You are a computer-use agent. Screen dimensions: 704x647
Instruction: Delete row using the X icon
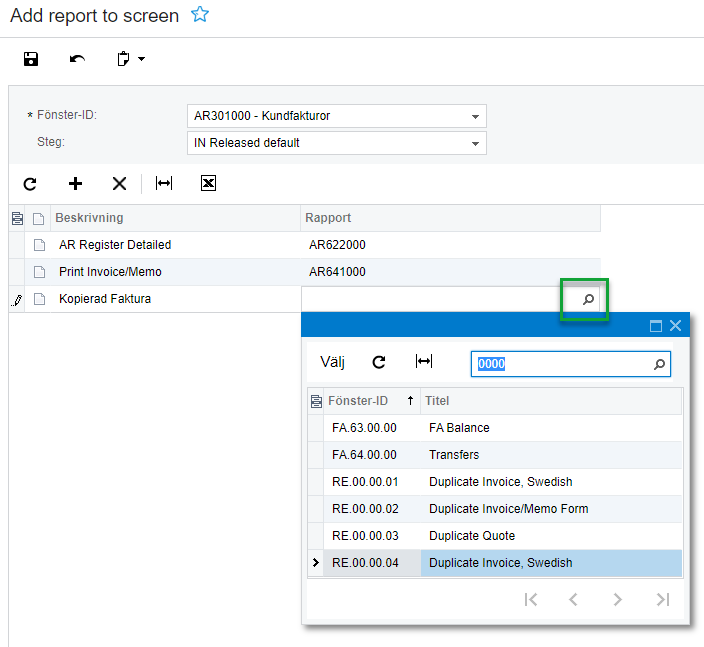[119, 183]
